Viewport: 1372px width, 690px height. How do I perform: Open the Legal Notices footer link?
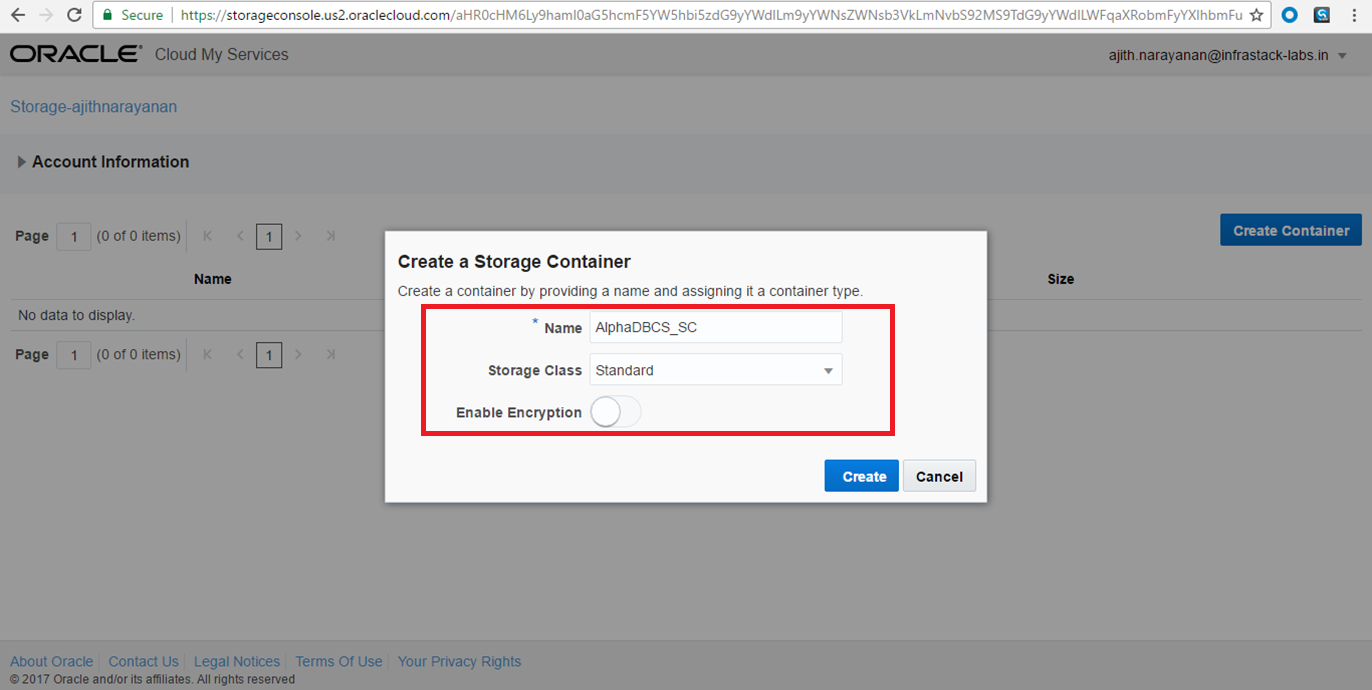point(237,661)
